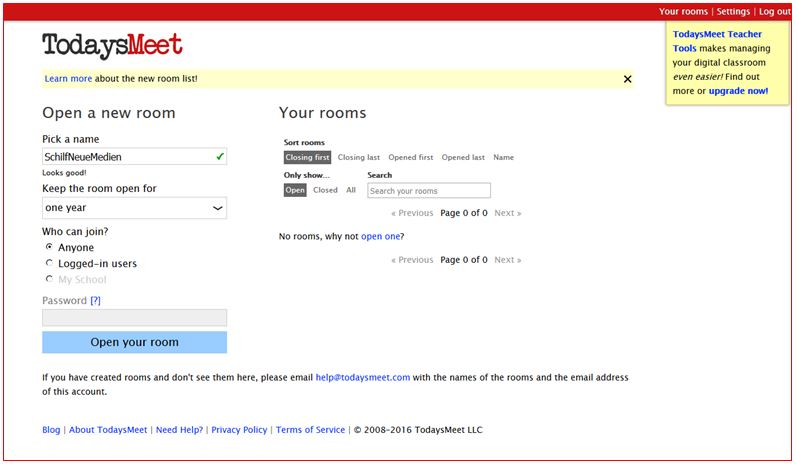Click the 'Open a new room' heading
Viewport: 797px width, 464px height.
[109, 113]
